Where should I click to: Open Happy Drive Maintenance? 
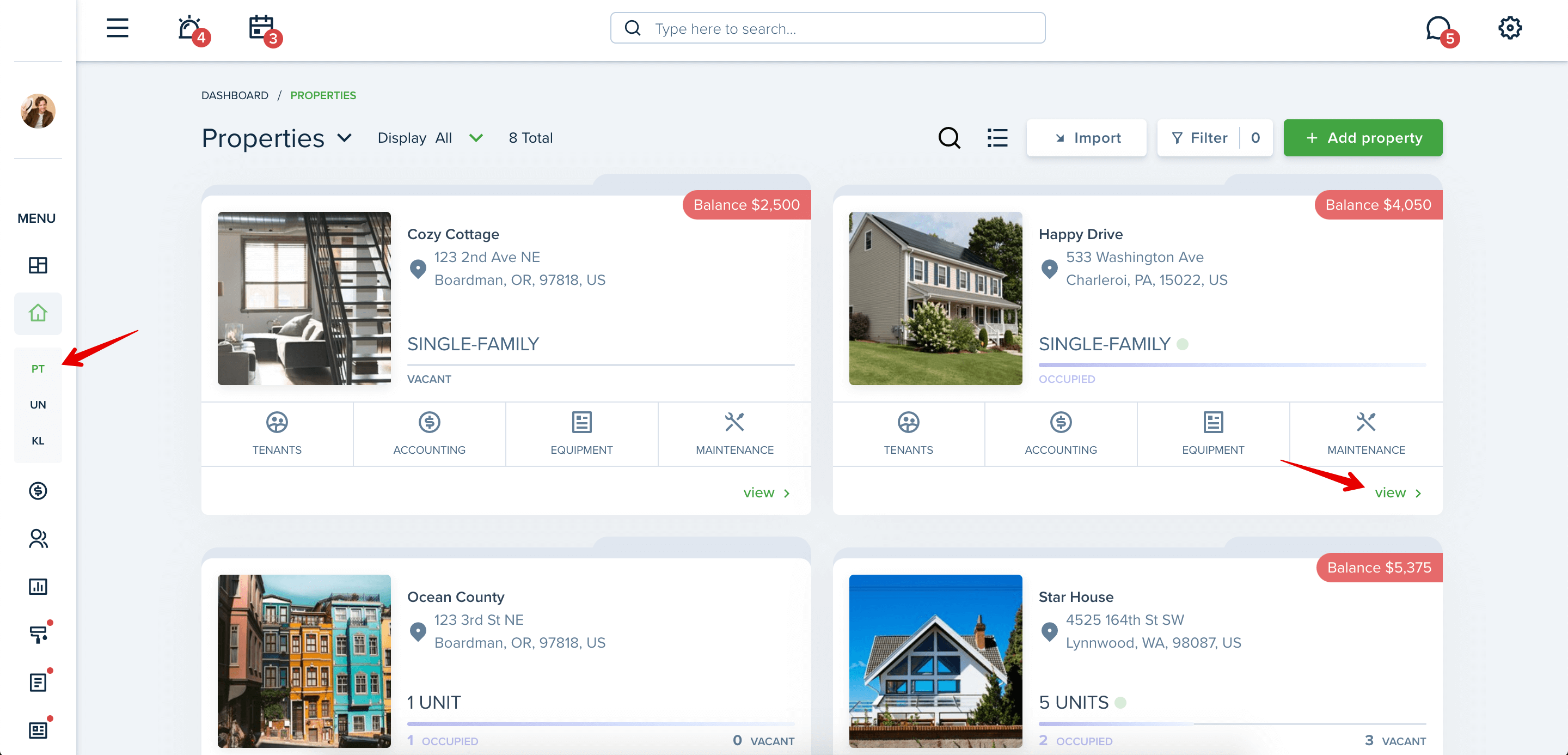click(x=1366, y=434)
